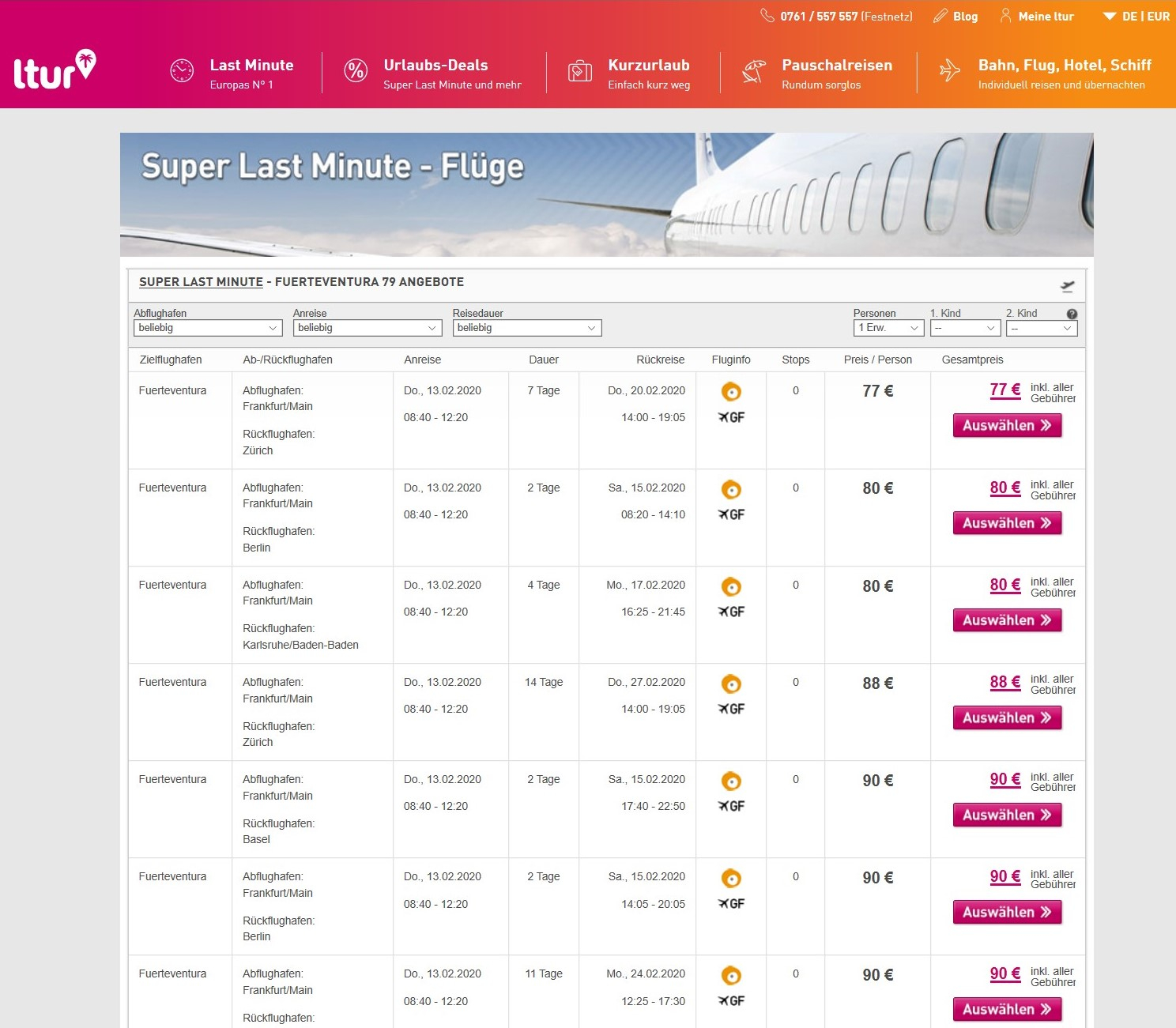Click the pencil Blog icon
Viewport: 1176px width, 1028px height.
[x=940, y=16]
